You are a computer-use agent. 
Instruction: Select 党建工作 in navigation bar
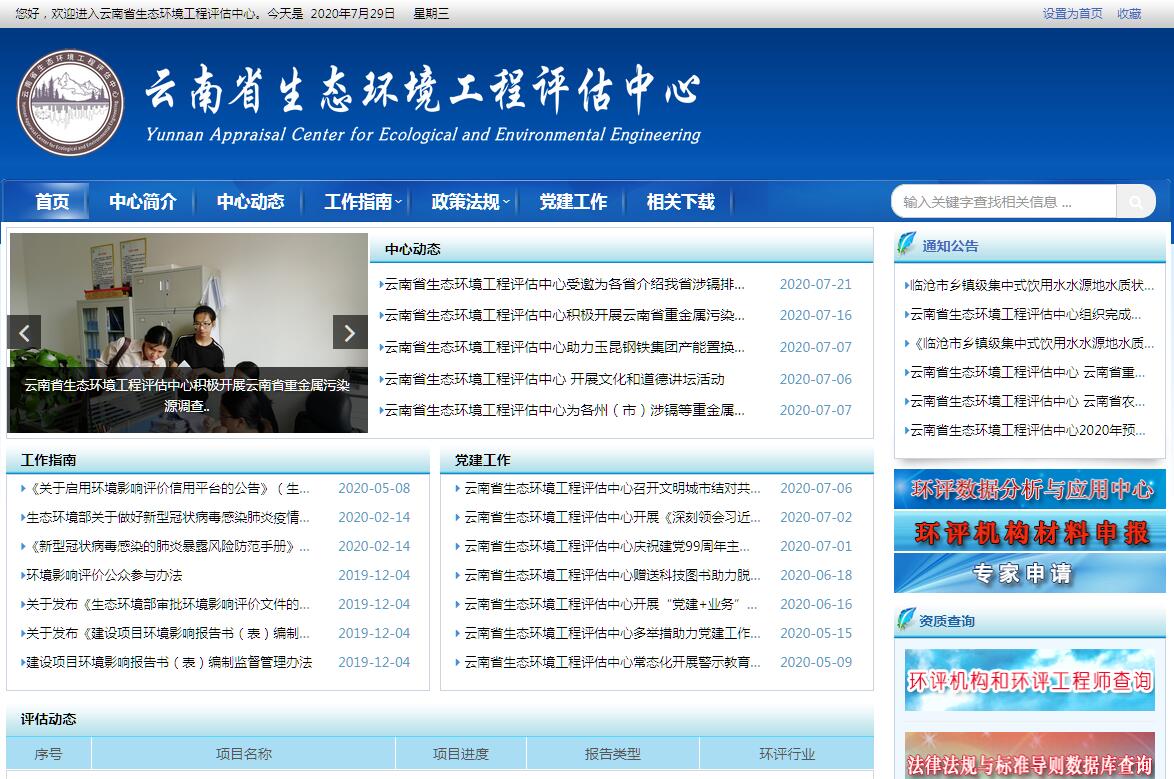573,202
